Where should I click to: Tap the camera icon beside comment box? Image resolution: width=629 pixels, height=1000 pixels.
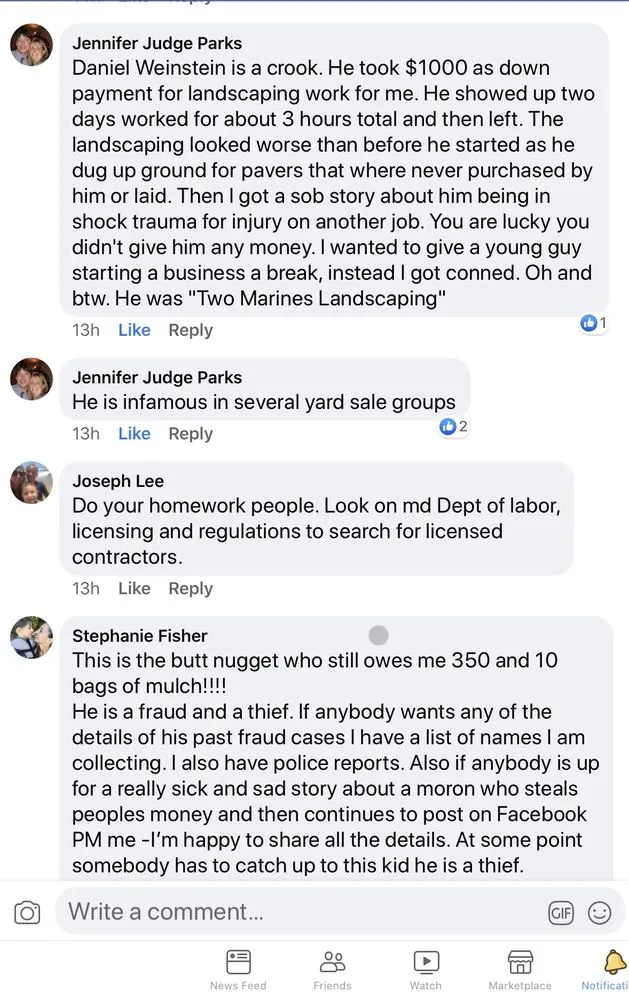point(27,912)
